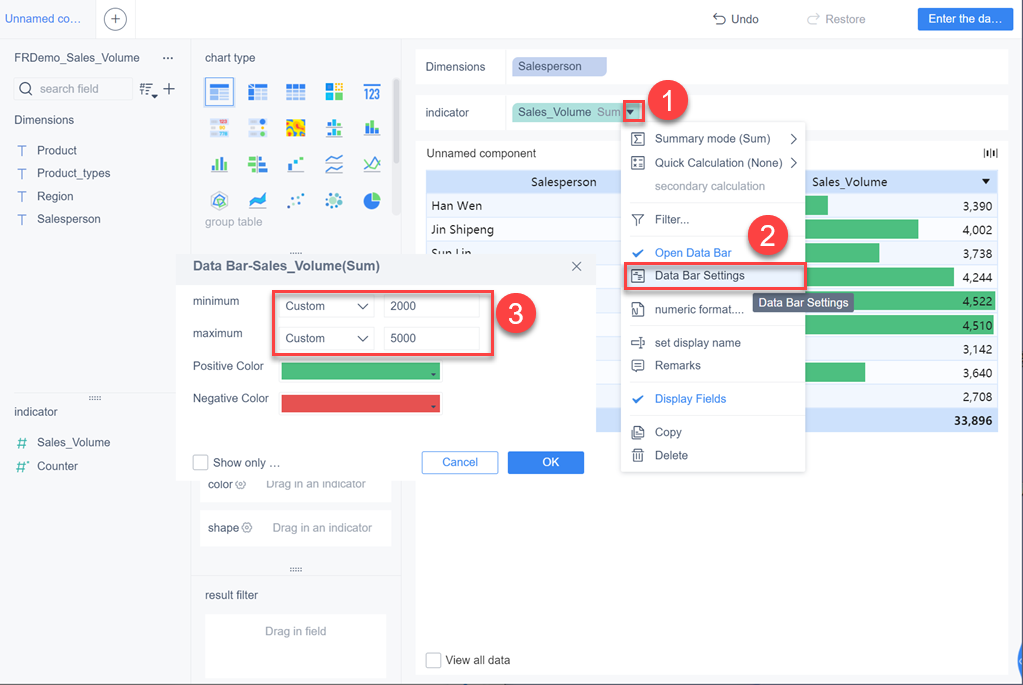Screen dimensions: 1023x685
Task: Click the column width adjust icon above table
Action: coord(990,153)
